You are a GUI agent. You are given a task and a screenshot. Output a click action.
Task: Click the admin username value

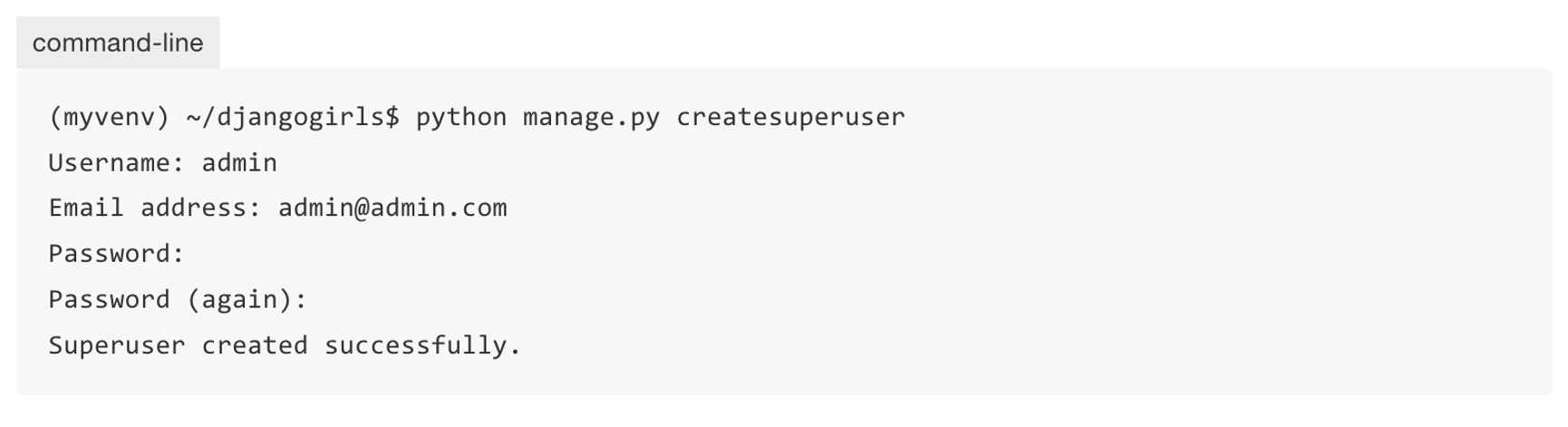tap(239, 163)
